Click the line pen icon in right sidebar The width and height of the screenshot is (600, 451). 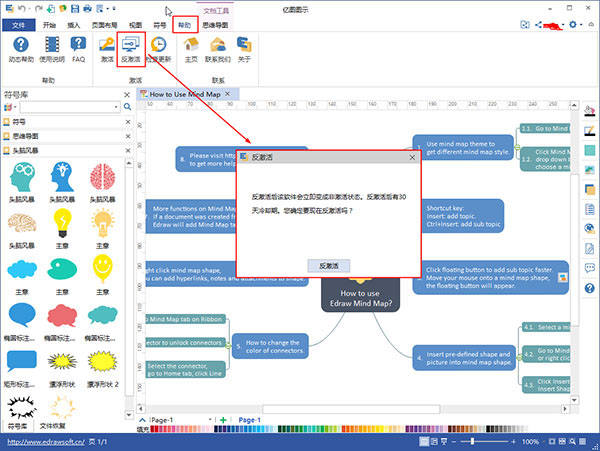point(589,131)
